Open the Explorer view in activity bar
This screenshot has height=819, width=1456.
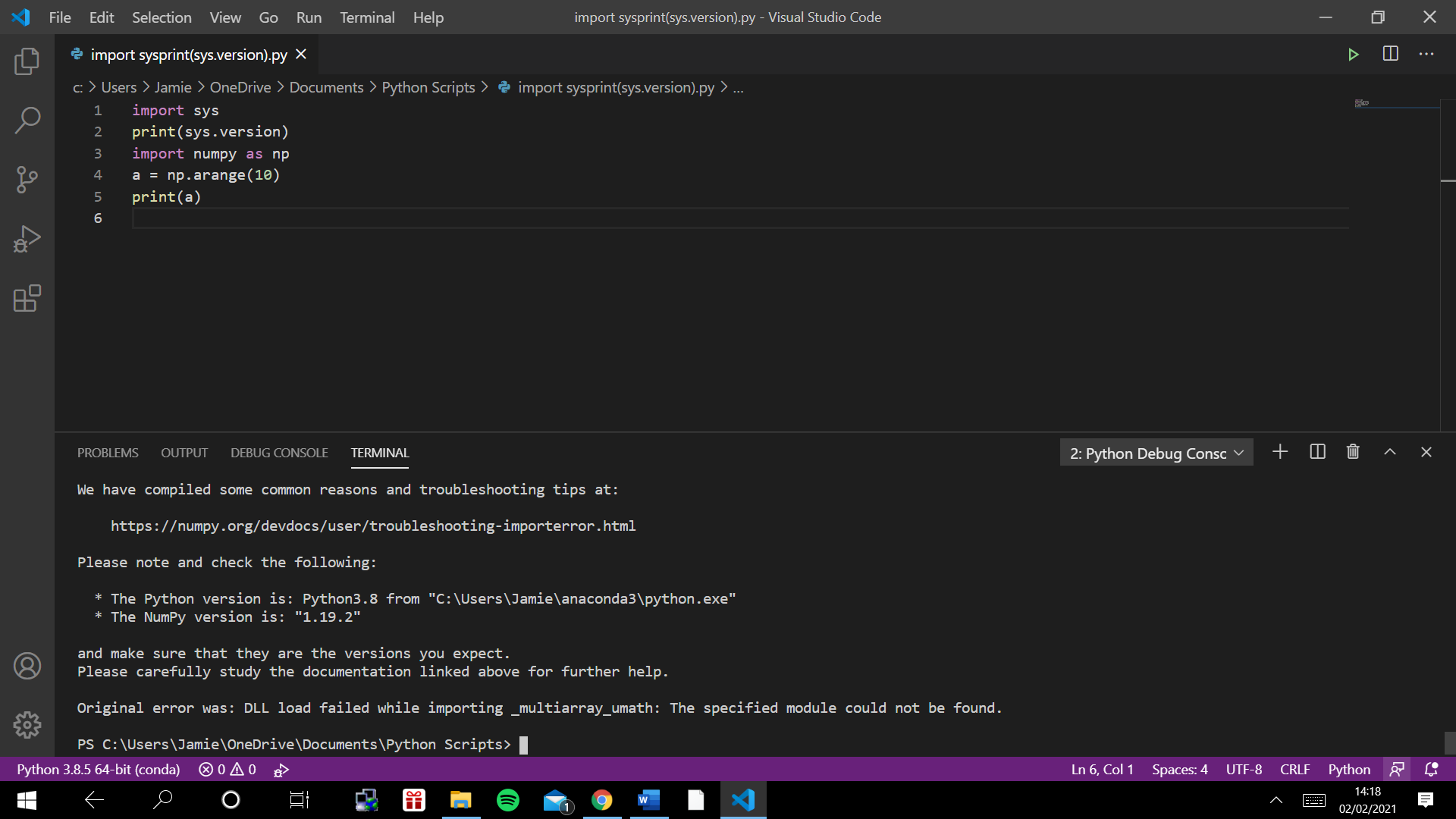(x=27, y=61)
